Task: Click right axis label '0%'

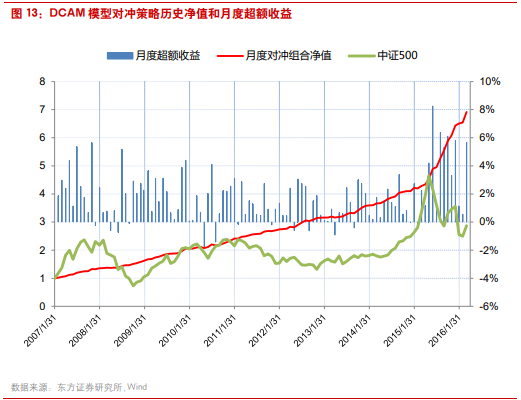Action: 487,222
